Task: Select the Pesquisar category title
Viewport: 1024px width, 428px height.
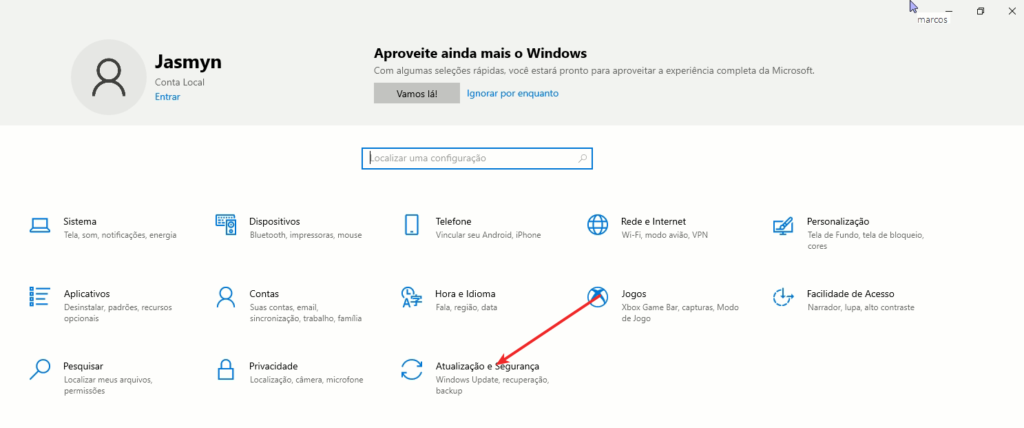Action: tap(83, 366)
